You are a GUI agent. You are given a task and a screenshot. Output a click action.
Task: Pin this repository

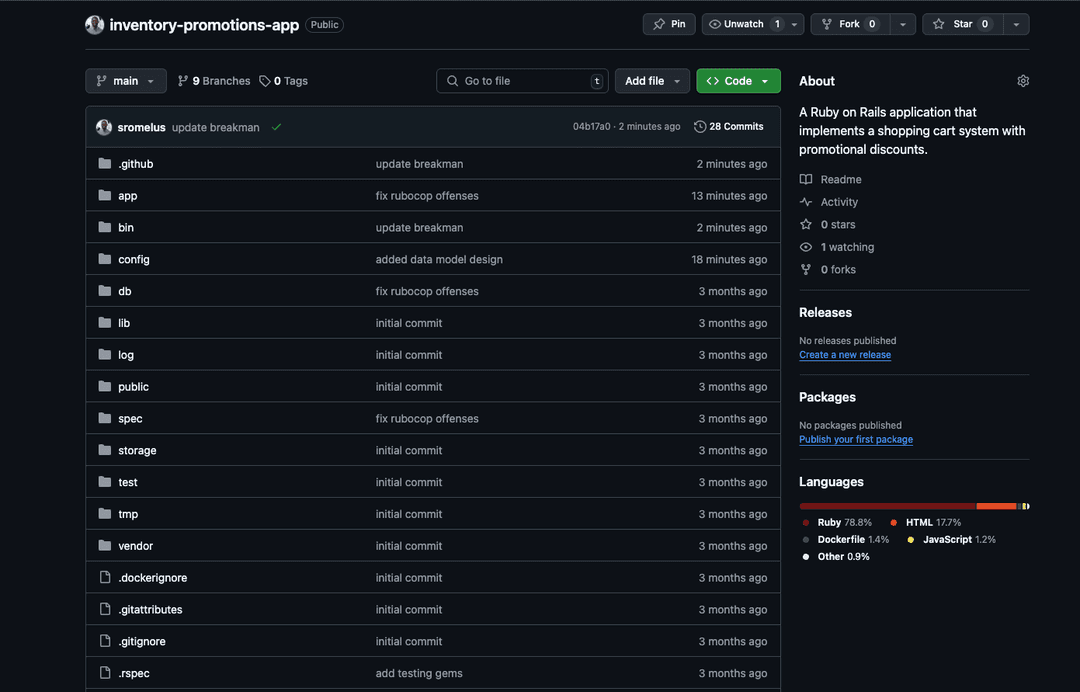(x=669, y=24)
